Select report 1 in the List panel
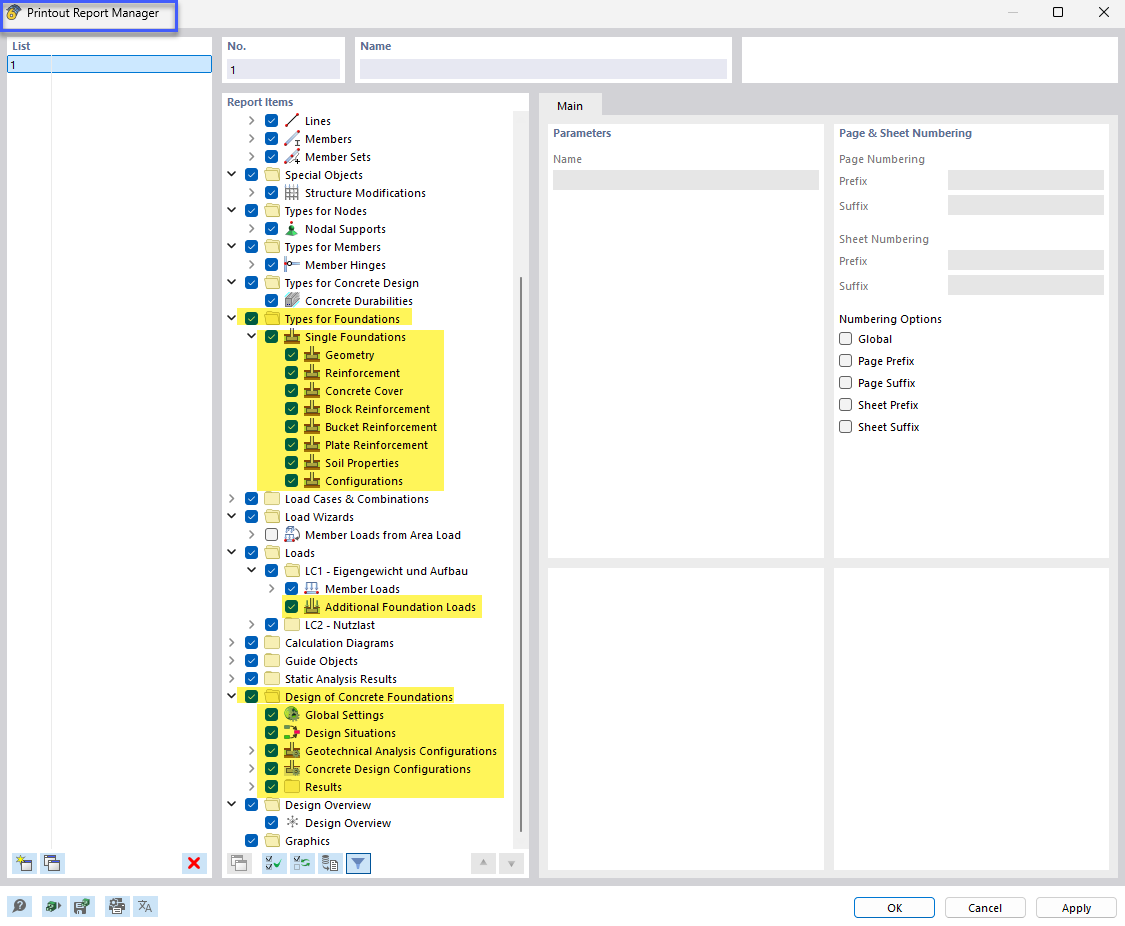The height and width of the screenshot is (926, 1125). (x=108, y=63)
